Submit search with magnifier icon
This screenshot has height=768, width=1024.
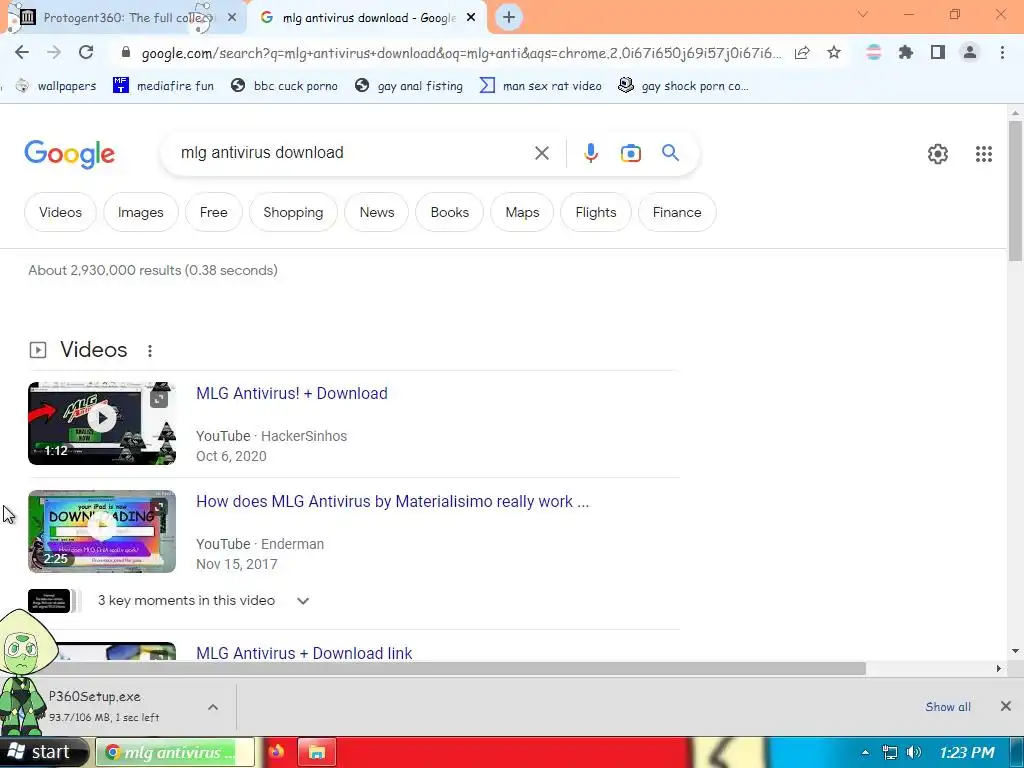(670, 153)
